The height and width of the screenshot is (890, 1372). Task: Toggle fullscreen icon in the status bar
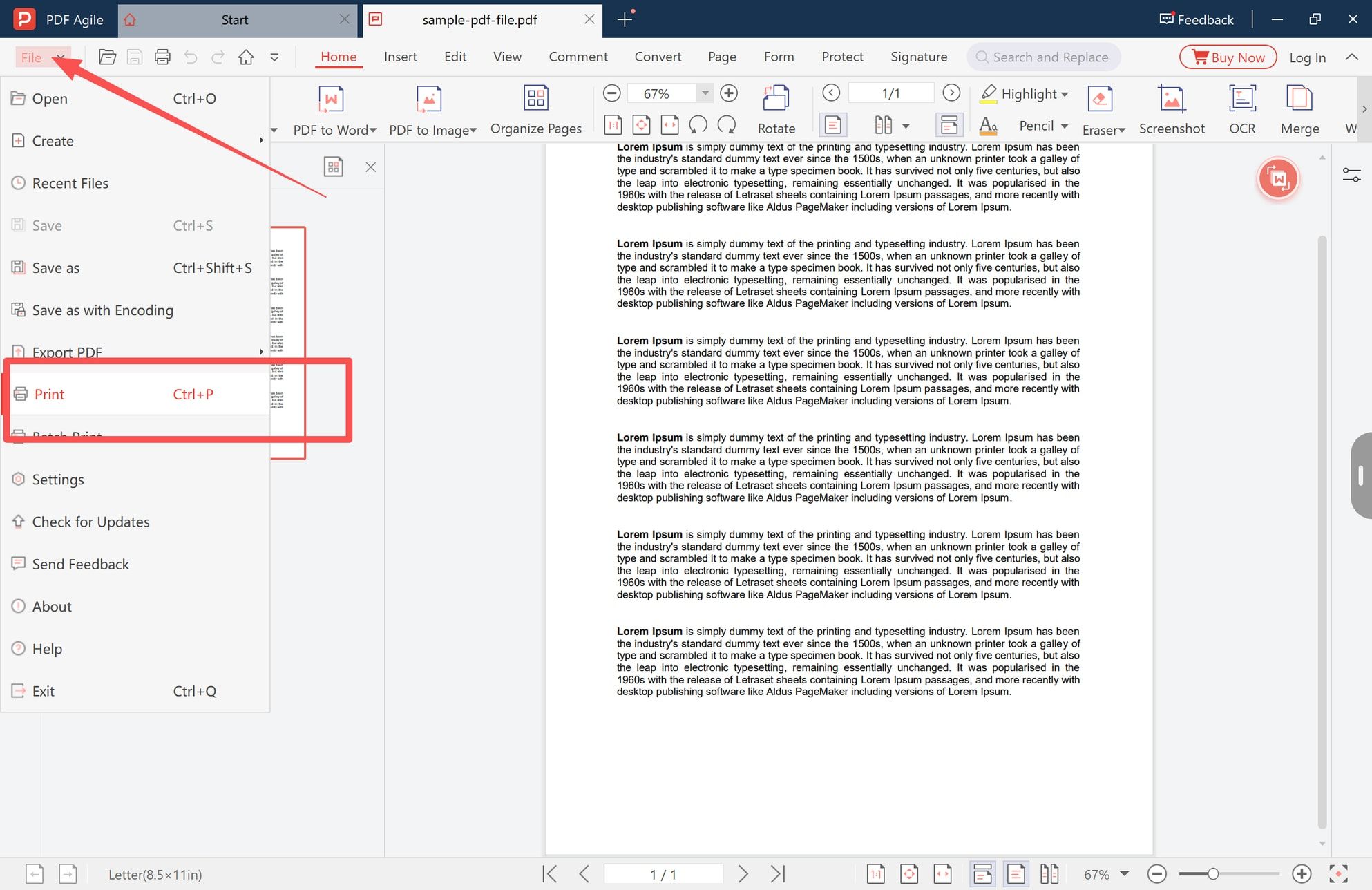[1338, 874]
